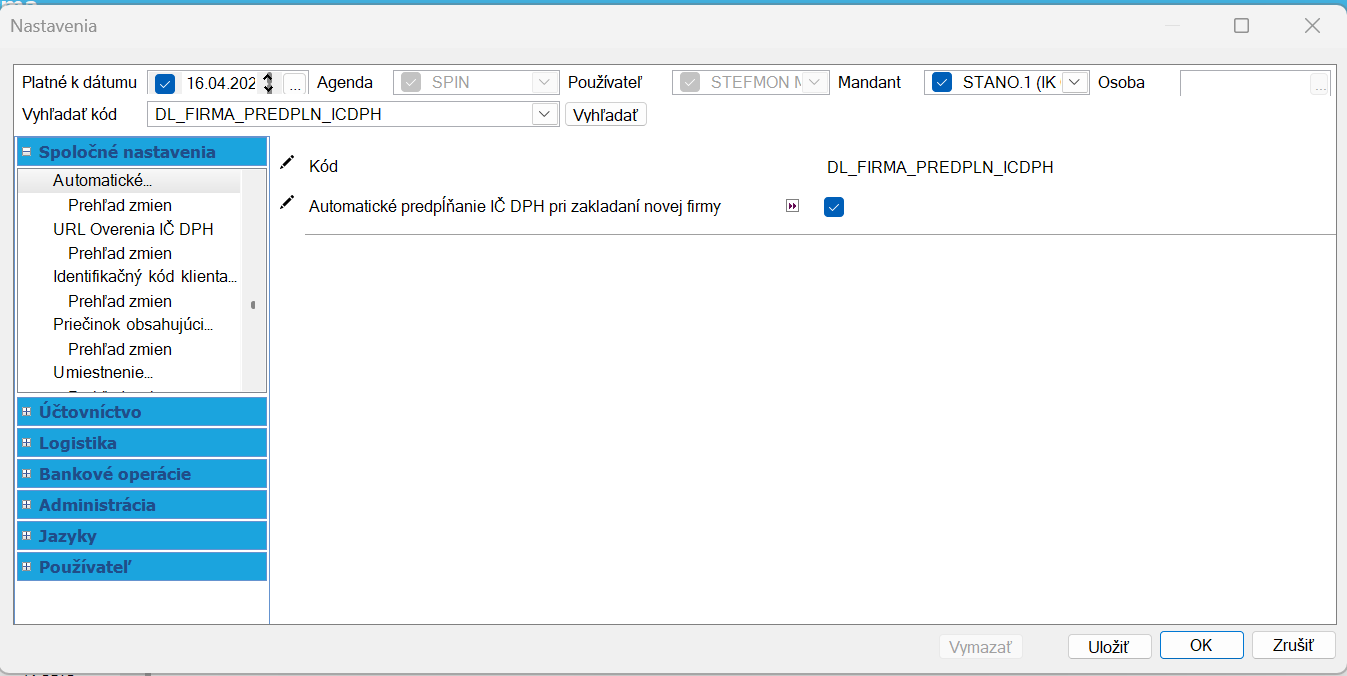Click the plus icon on Administrácia category
Viewport: 1347px width, 676px height.
click(25, 504)
